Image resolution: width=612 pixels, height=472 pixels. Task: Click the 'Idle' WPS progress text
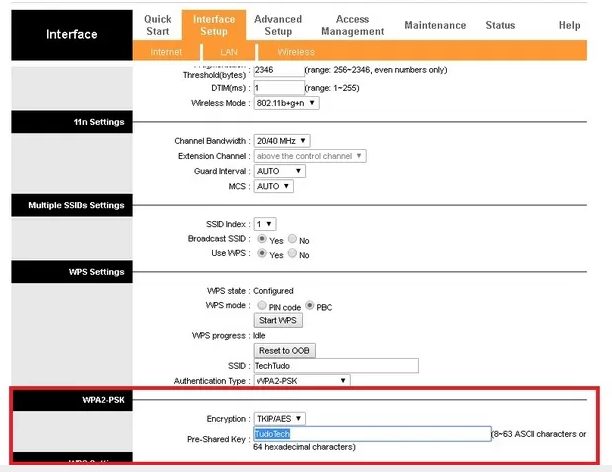(x=259, y=335)
